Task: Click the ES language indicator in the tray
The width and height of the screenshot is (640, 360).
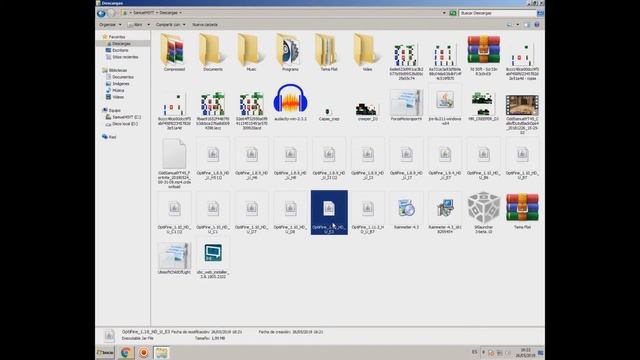Action: 474,352
